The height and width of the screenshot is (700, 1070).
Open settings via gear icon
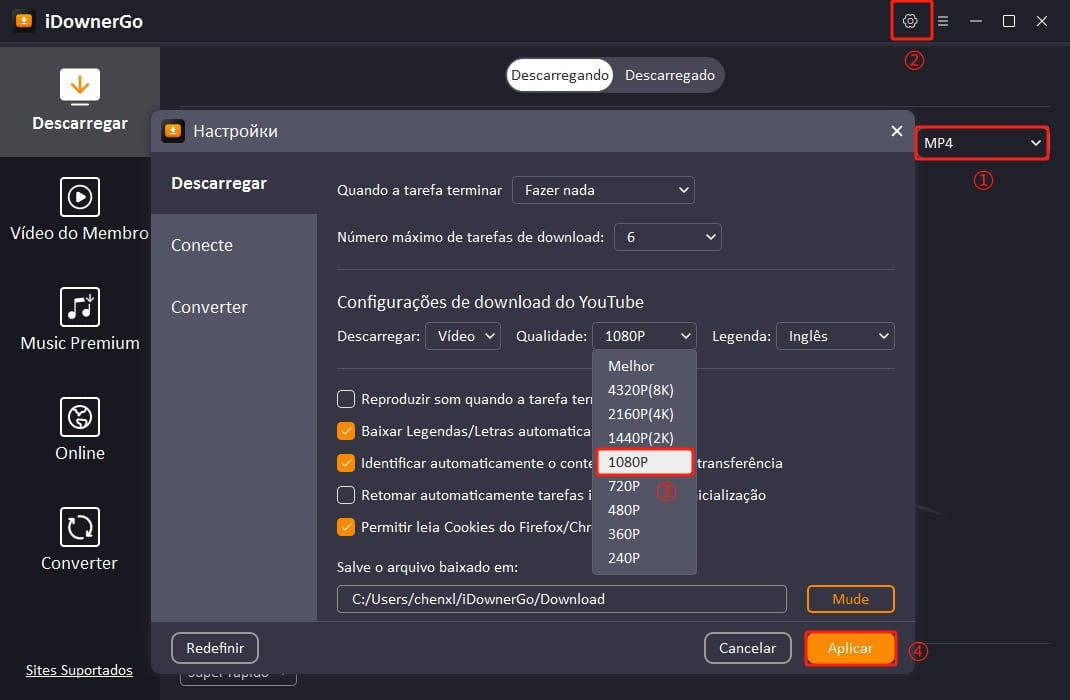tap(910, 21)
